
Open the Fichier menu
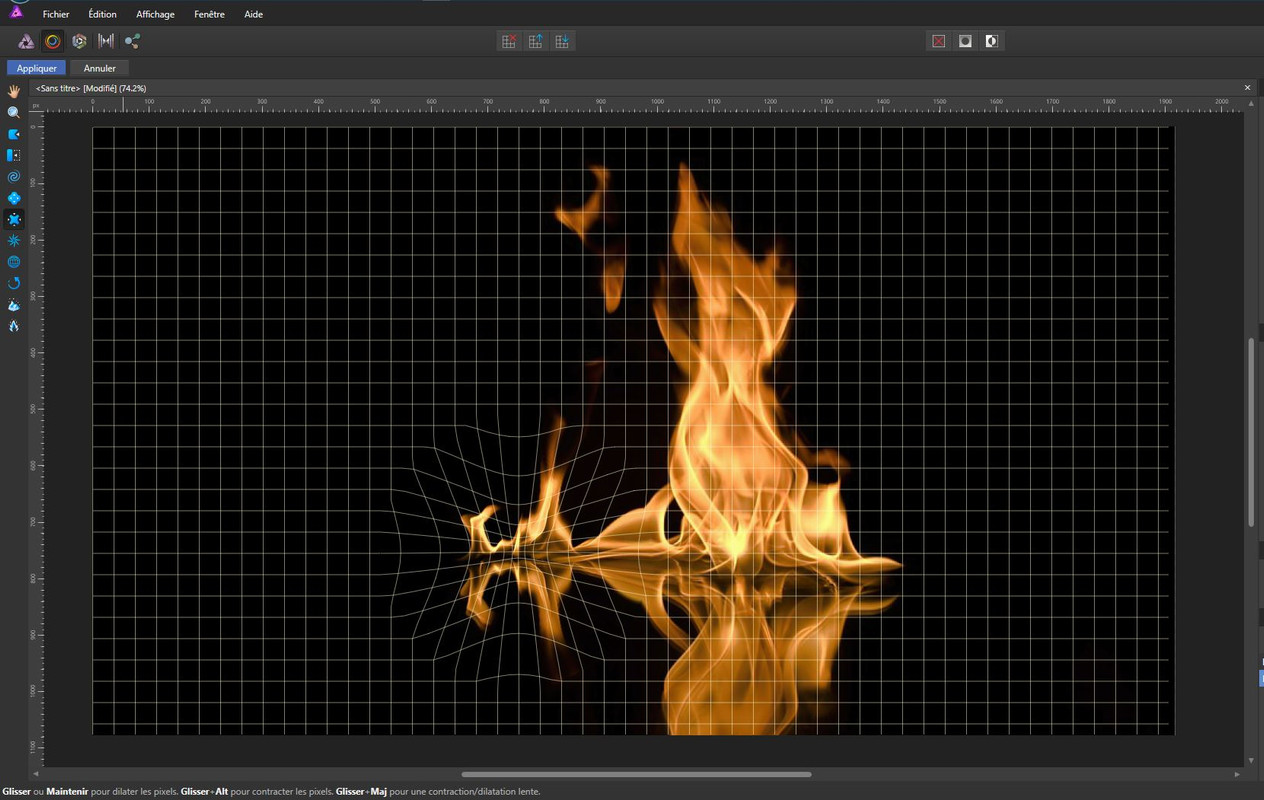click(56, 14)
